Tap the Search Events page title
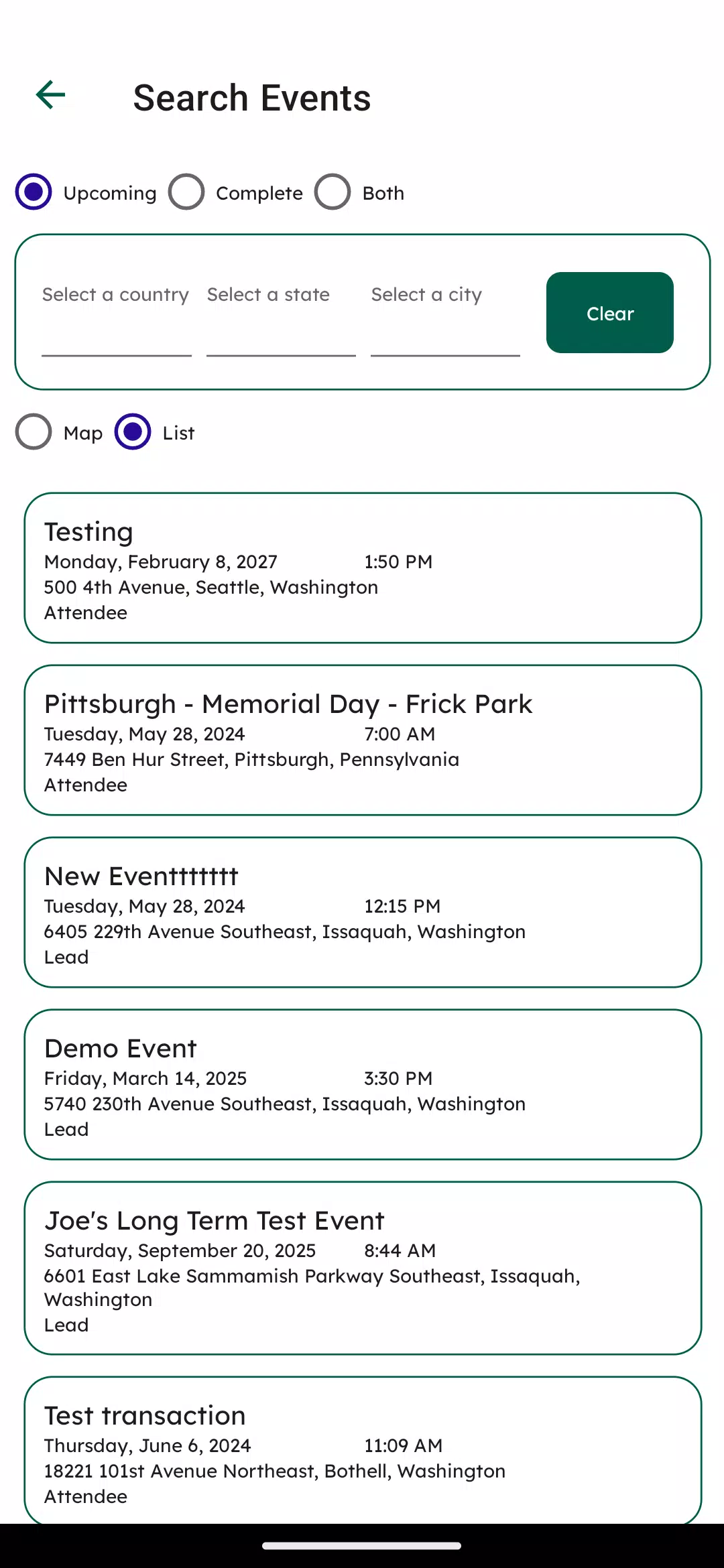 click(252, 98)
